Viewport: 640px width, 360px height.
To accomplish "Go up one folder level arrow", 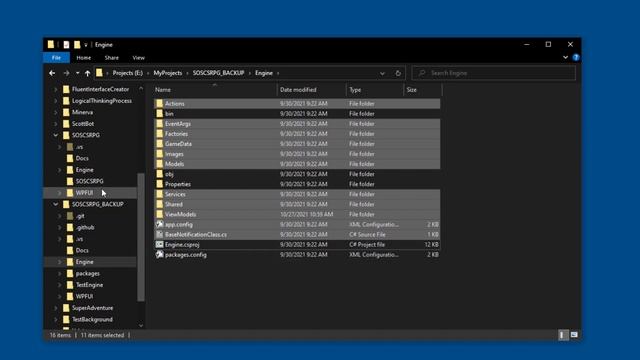I will point(87,73).
